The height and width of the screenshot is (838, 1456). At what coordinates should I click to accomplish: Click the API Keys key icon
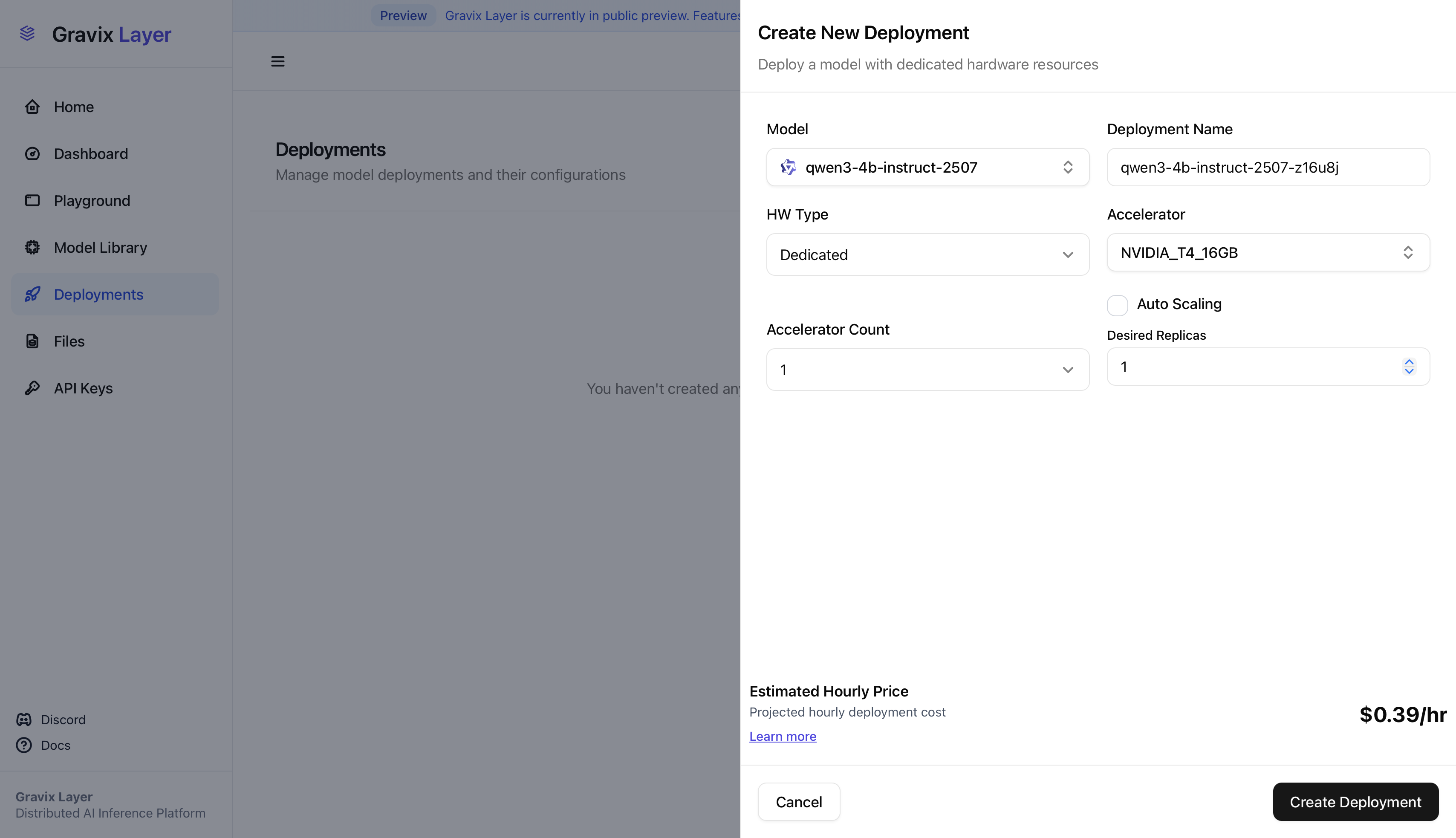tap(32, 388)
